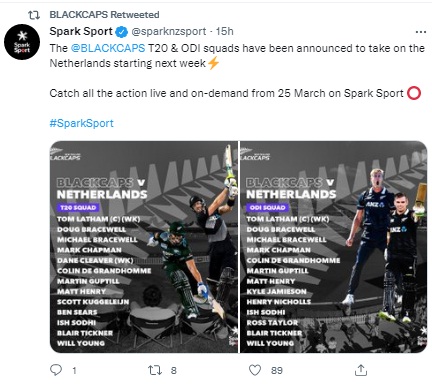432x386 pixels.
Task: Open the T20 squad image
Action: pos(144,247)
